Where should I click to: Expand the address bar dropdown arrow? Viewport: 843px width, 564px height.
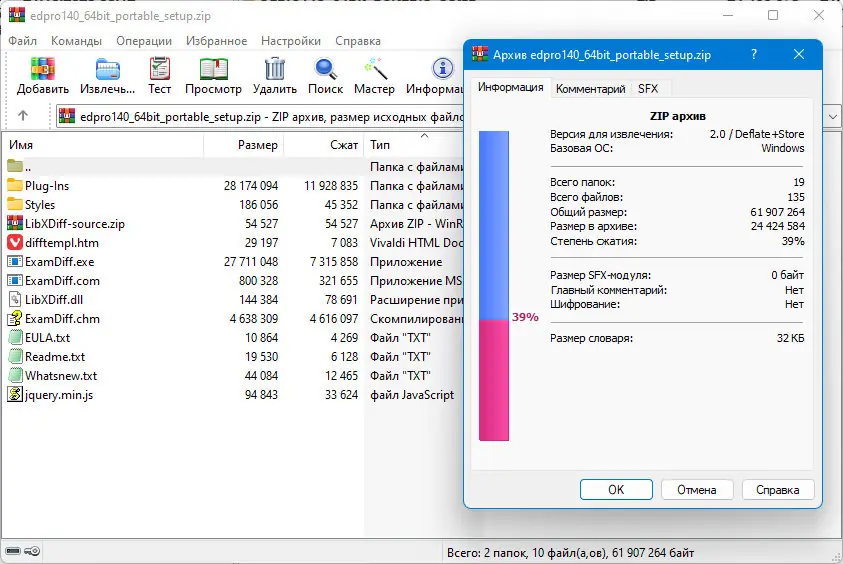pyautogui.click(x=832, y=116)
